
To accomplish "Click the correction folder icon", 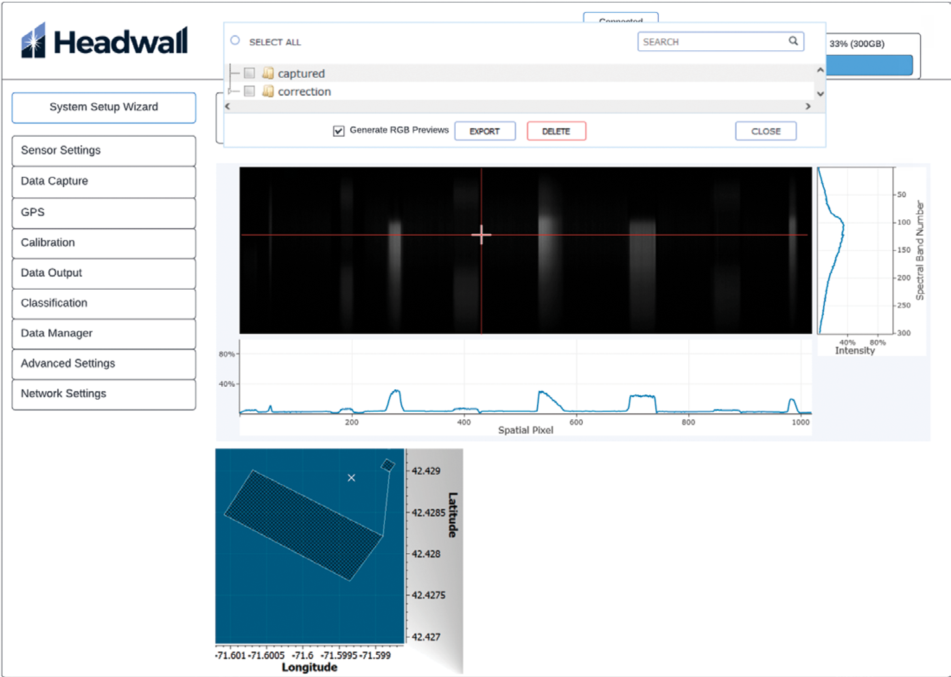I will (x=268, y=92).
